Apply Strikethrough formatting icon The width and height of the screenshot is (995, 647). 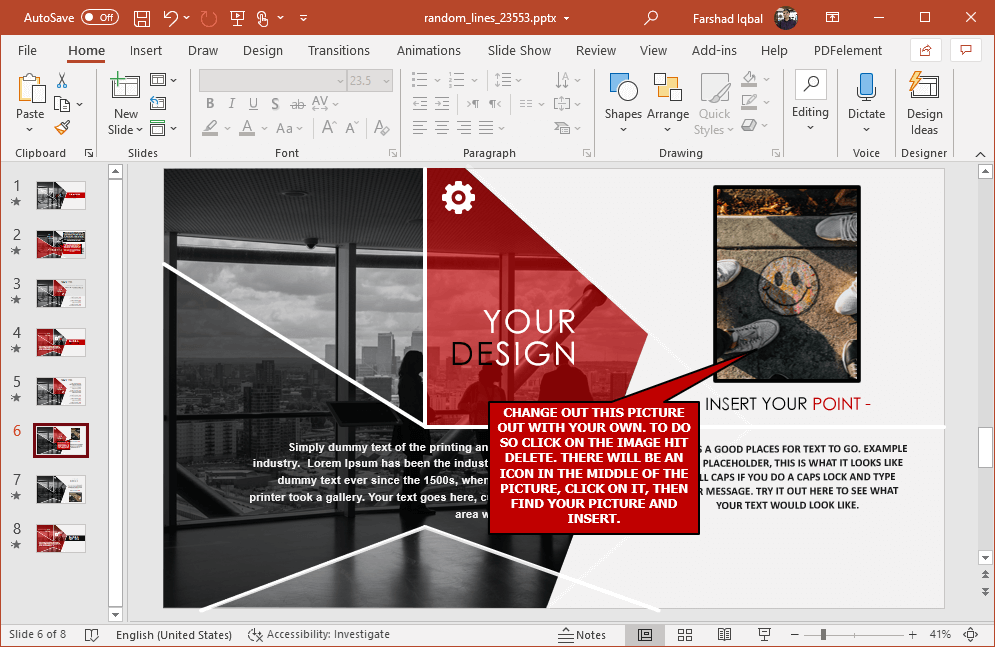click(297, 103)
